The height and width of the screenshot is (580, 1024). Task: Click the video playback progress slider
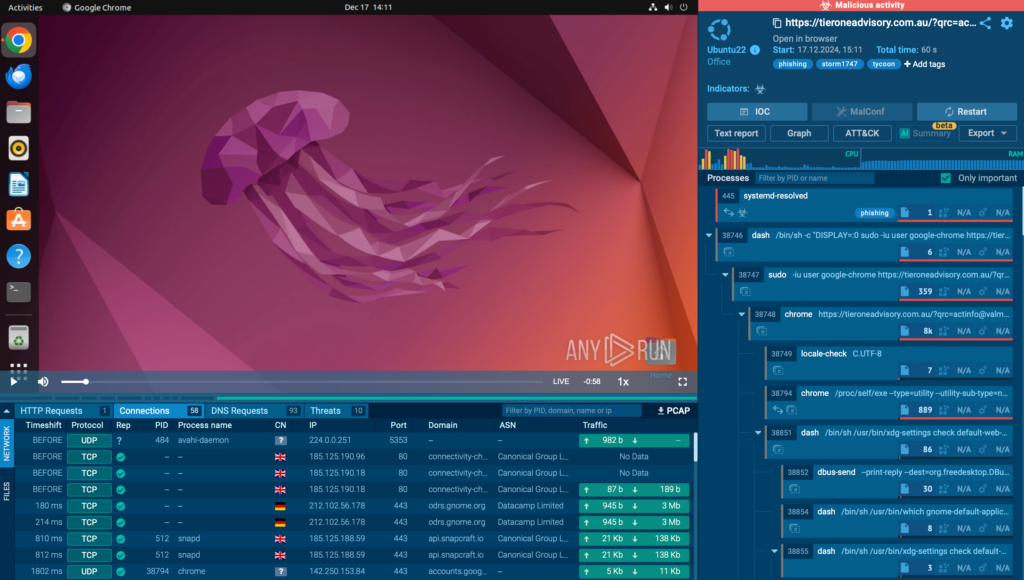click(300, 381)
